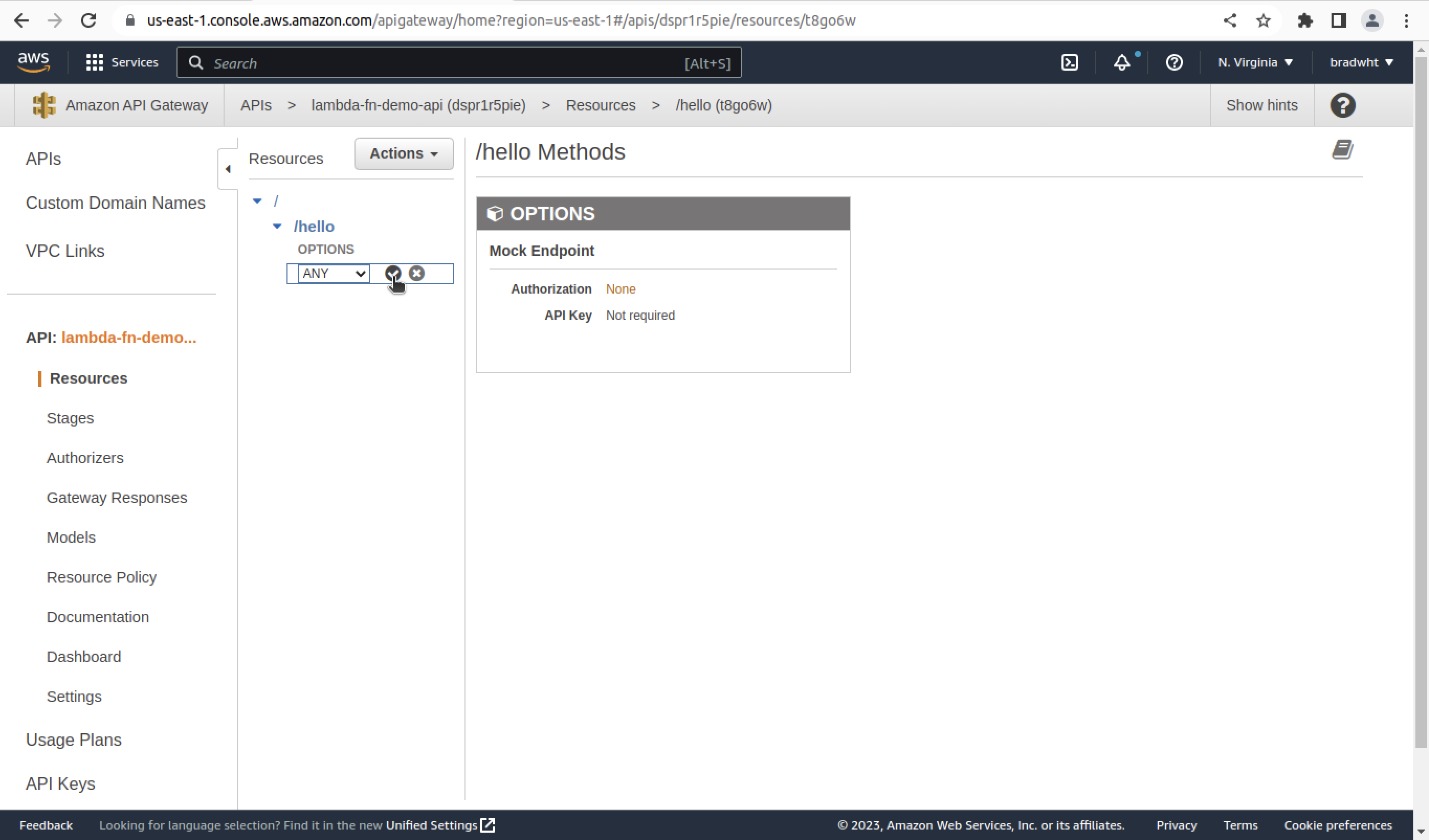Open Unified Settings external link icon

click(488, 825)
